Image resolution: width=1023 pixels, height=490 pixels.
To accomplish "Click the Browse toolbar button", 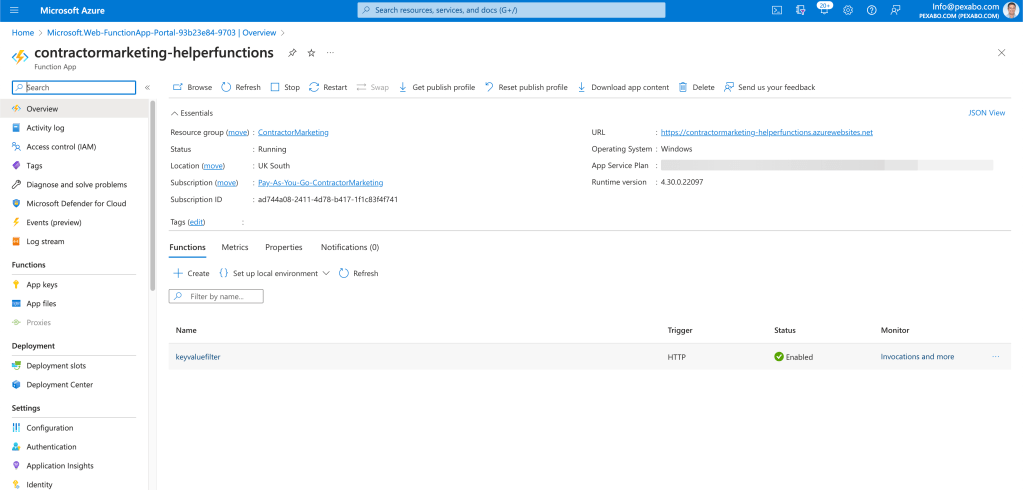I will (x=192, y=87).
